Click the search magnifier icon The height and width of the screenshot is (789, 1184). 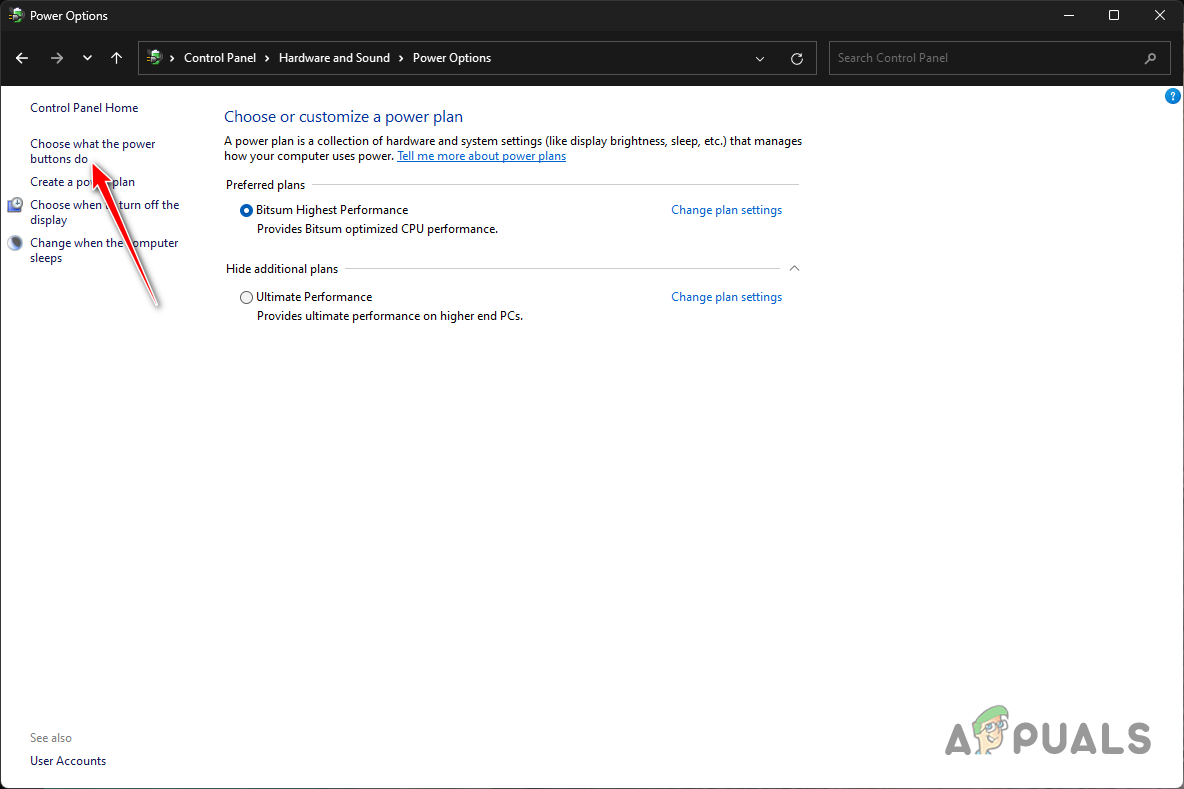pos(1151,58)
